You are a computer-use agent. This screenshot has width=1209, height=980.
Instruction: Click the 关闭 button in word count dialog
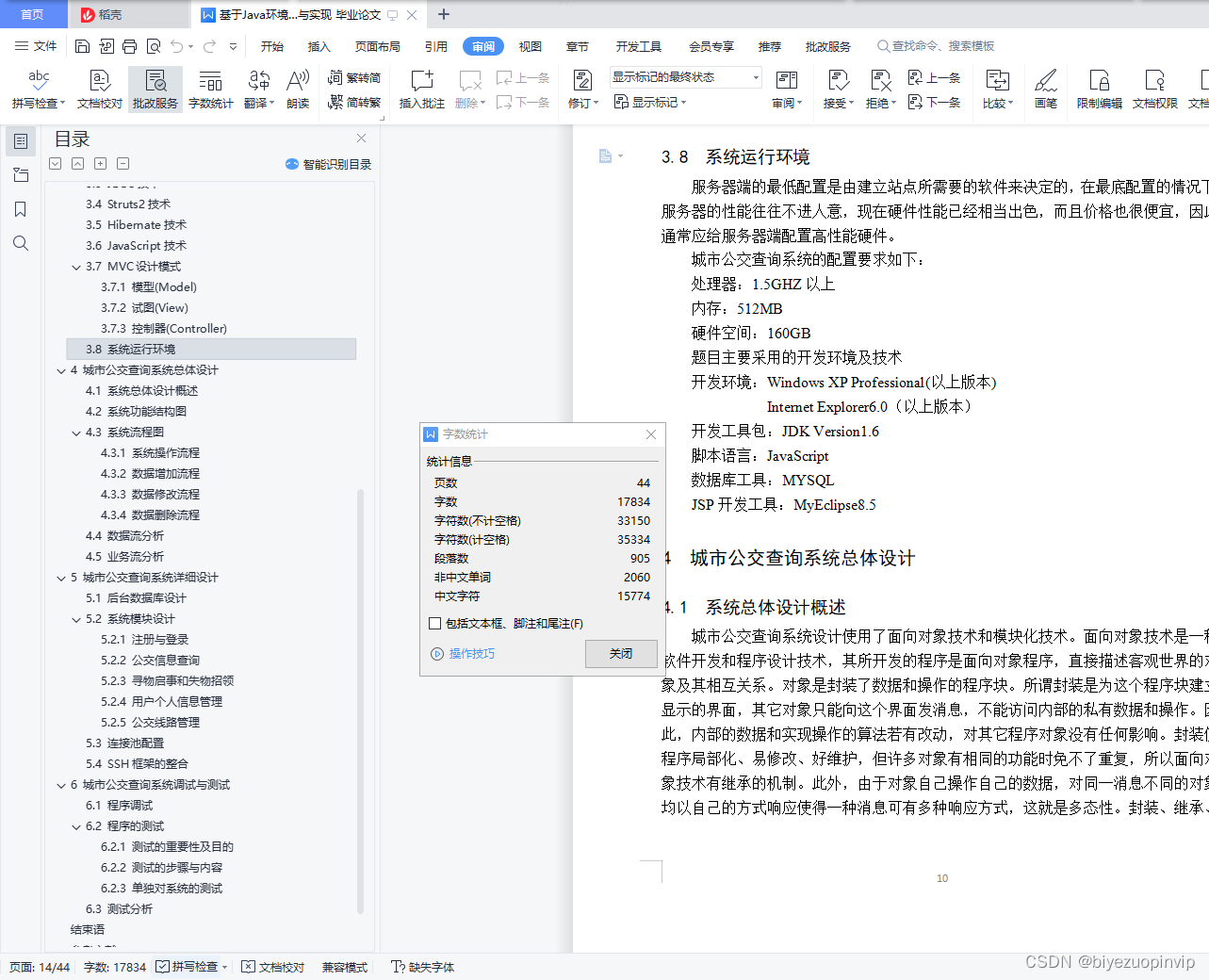(x=621, y=654)
